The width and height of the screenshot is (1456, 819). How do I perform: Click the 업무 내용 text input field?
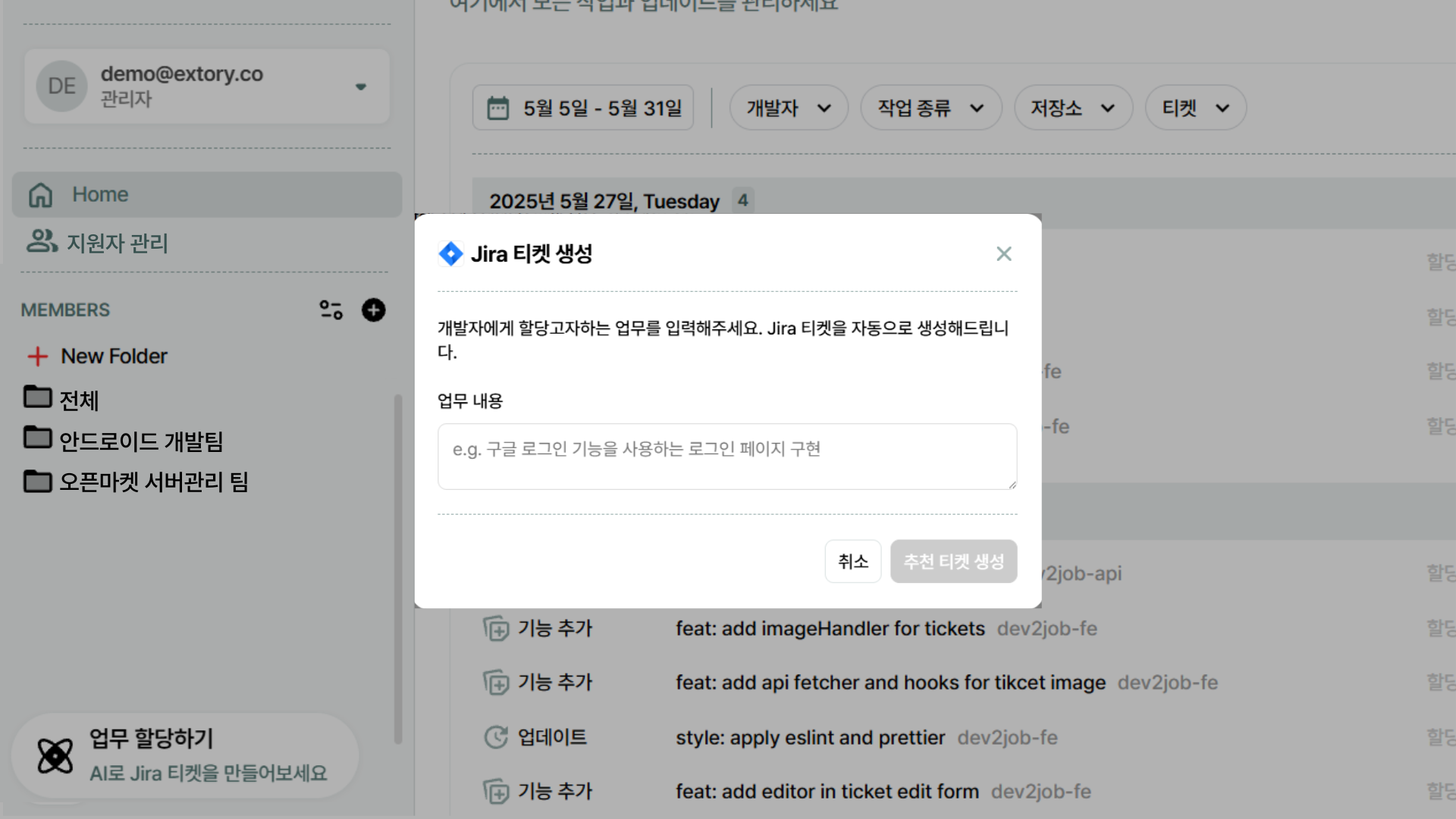click(x=726, y=457)
